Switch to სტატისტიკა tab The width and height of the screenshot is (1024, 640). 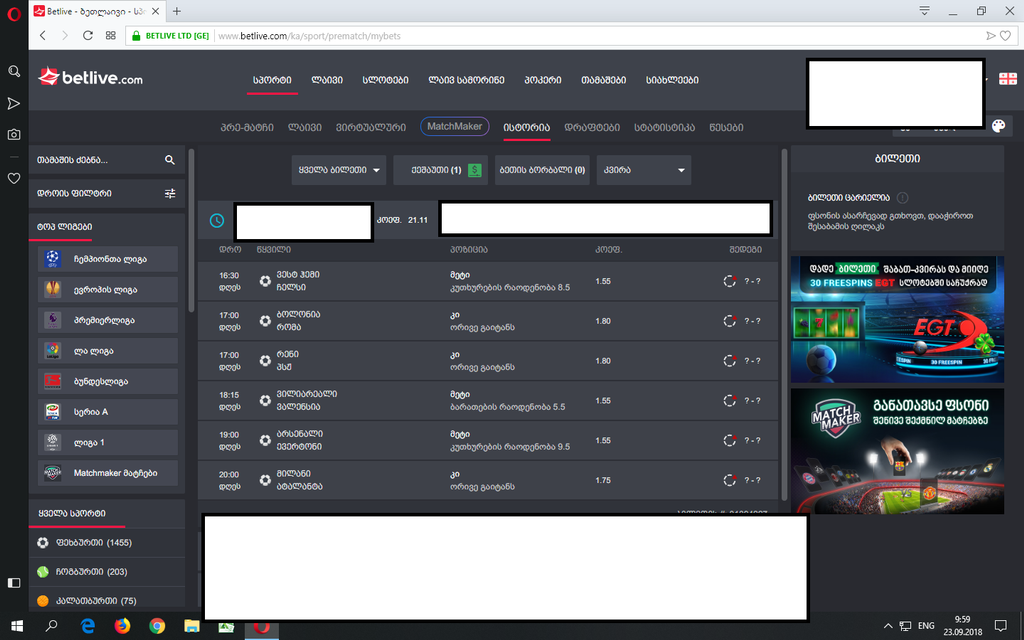coord(665,127)
